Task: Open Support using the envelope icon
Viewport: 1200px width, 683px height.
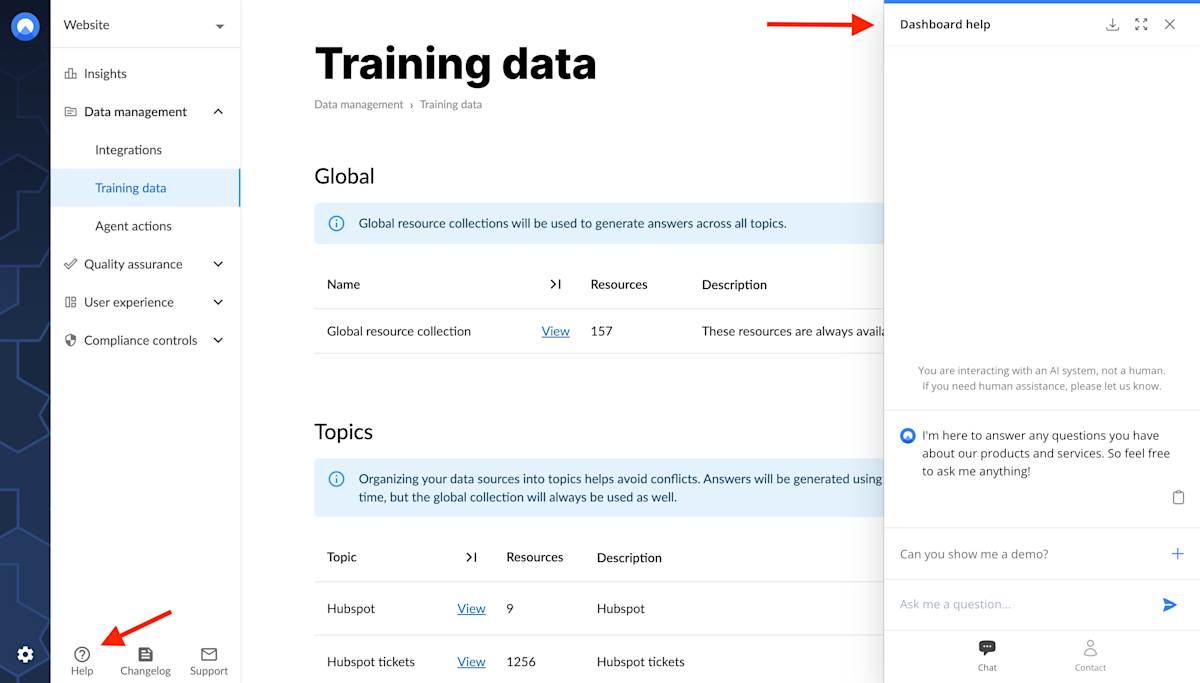Action: (208, 656)
